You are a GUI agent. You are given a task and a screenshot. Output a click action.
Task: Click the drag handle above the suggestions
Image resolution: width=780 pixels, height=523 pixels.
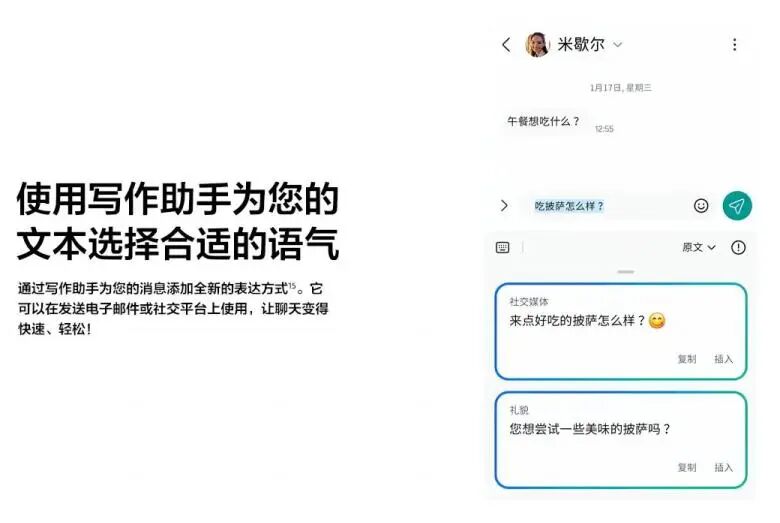click(625, 272)
